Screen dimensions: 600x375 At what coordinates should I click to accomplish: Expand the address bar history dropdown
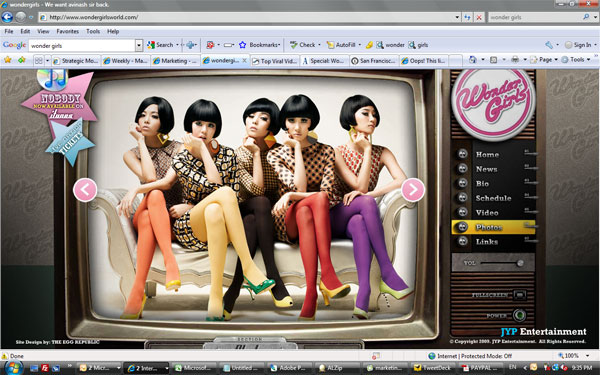[457, 17]
